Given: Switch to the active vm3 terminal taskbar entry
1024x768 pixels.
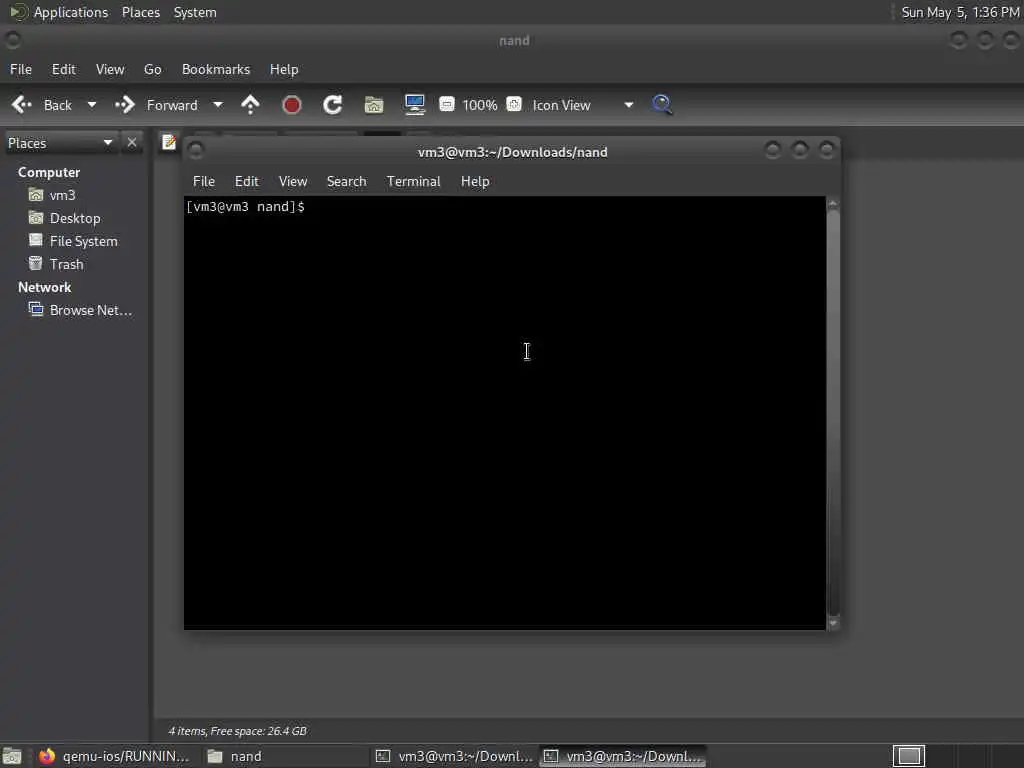Looking at the screenshot, I should click(623, 756).
